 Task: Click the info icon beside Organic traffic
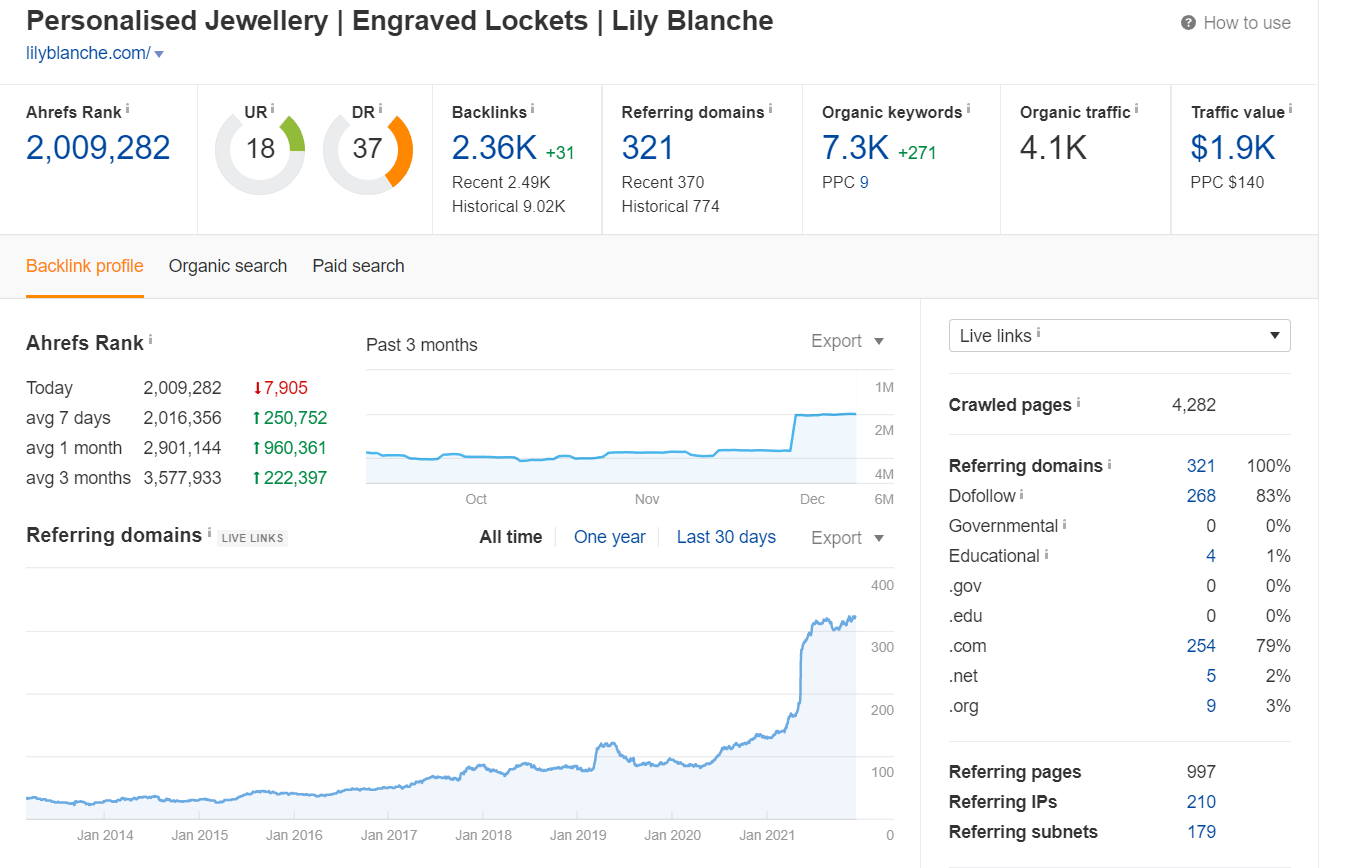point(1137,108)
